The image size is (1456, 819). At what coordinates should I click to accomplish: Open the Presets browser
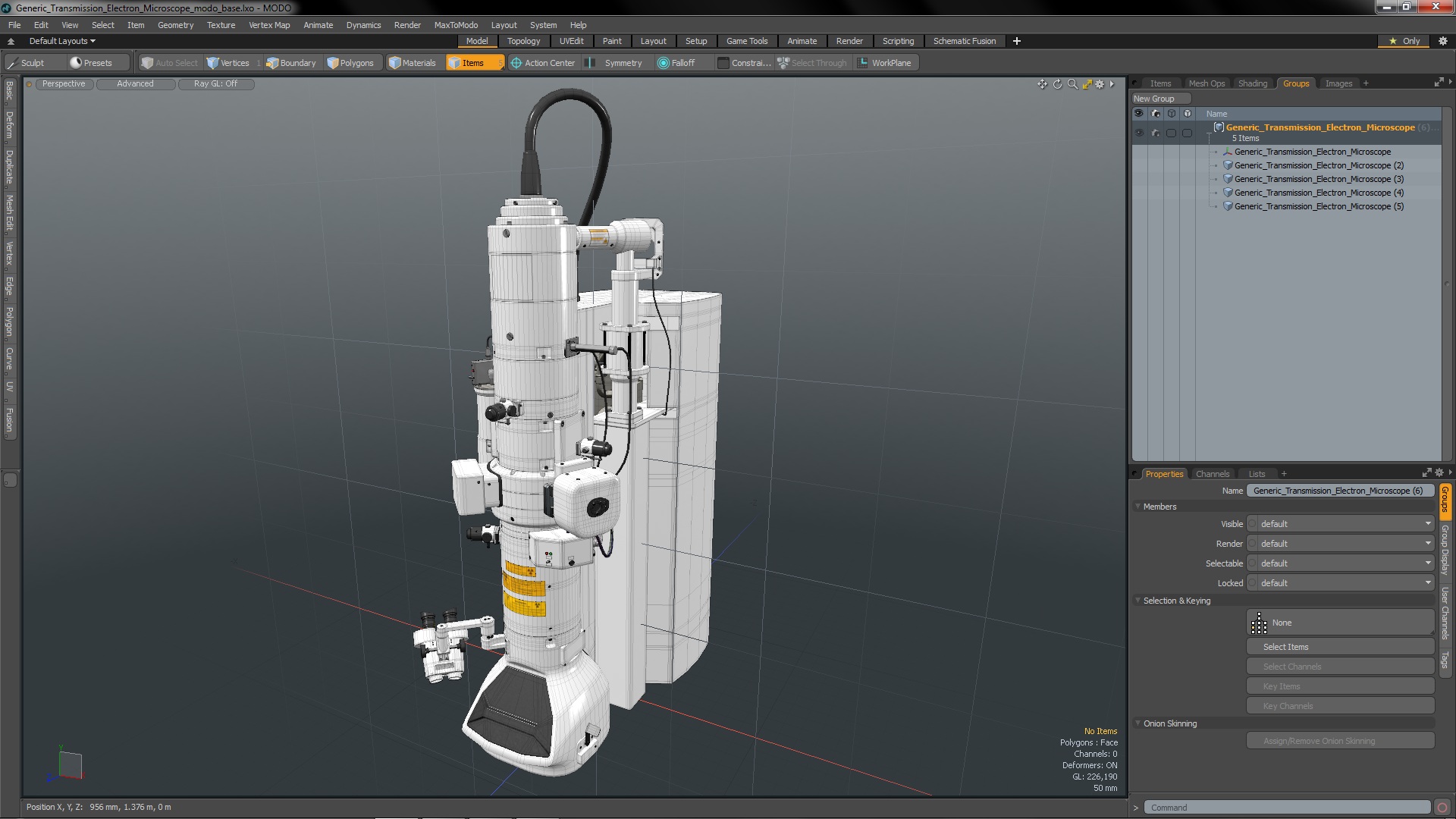click(x=91, y=63)
